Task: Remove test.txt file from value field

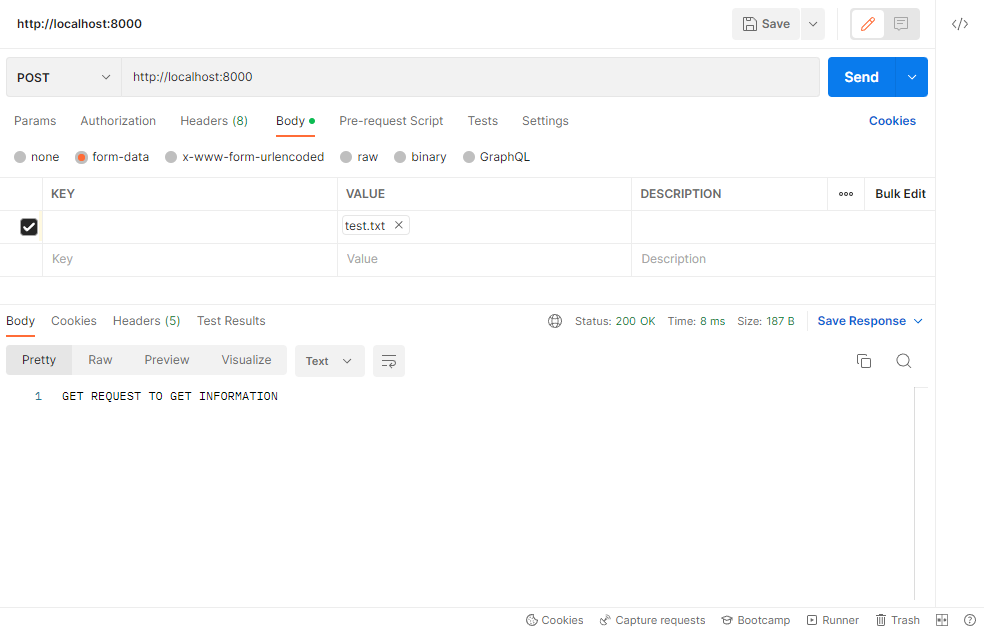Action: [399, 225]
